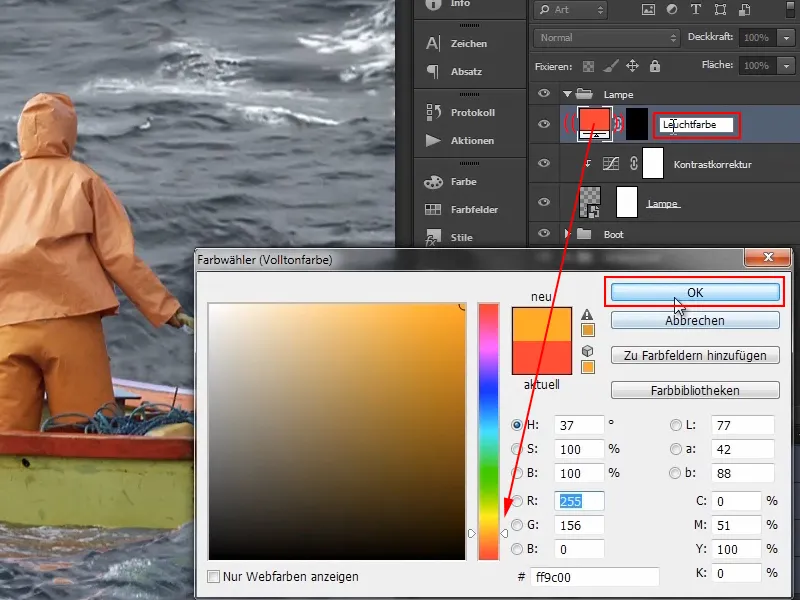
Task: Click inside the large orange color field
Action: [x=337, y=431]
